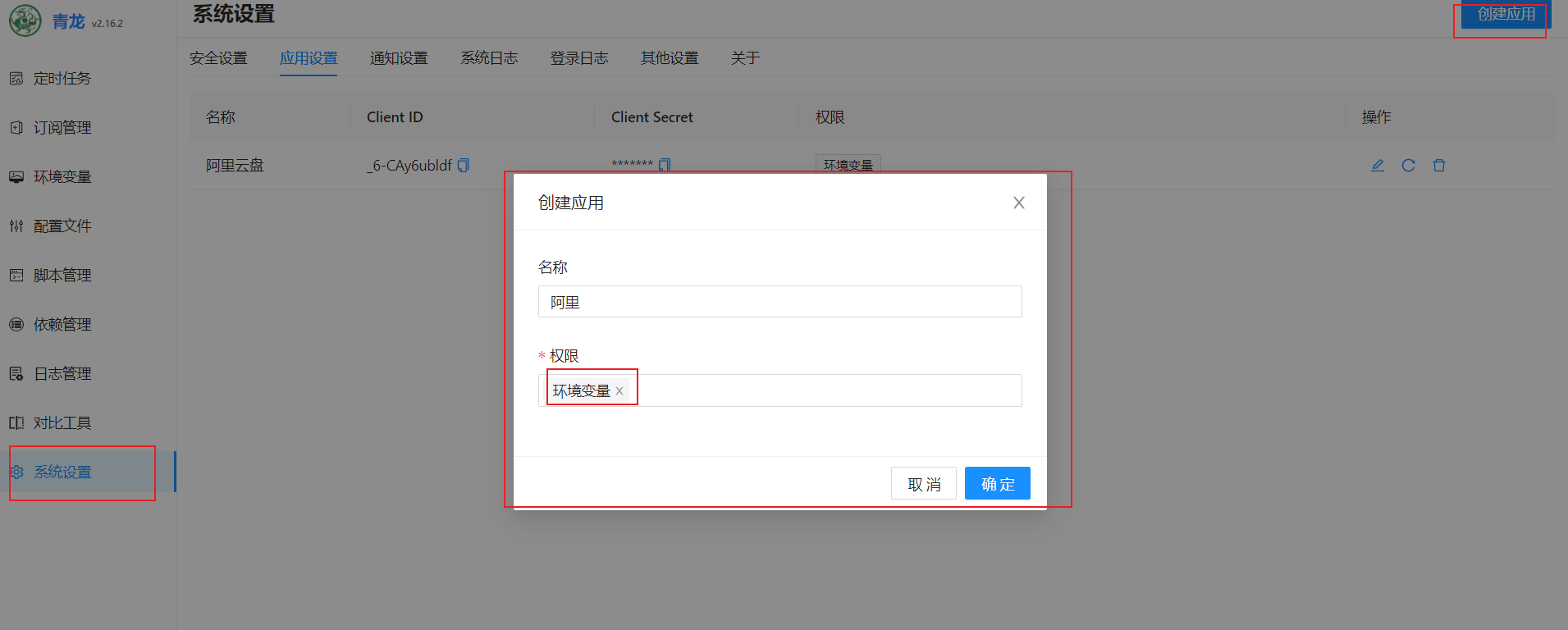The width and height of the screenshot is (1568, 630).
Task: Select 系统设置 in the sidebar
Action: (x=88, y=472)
